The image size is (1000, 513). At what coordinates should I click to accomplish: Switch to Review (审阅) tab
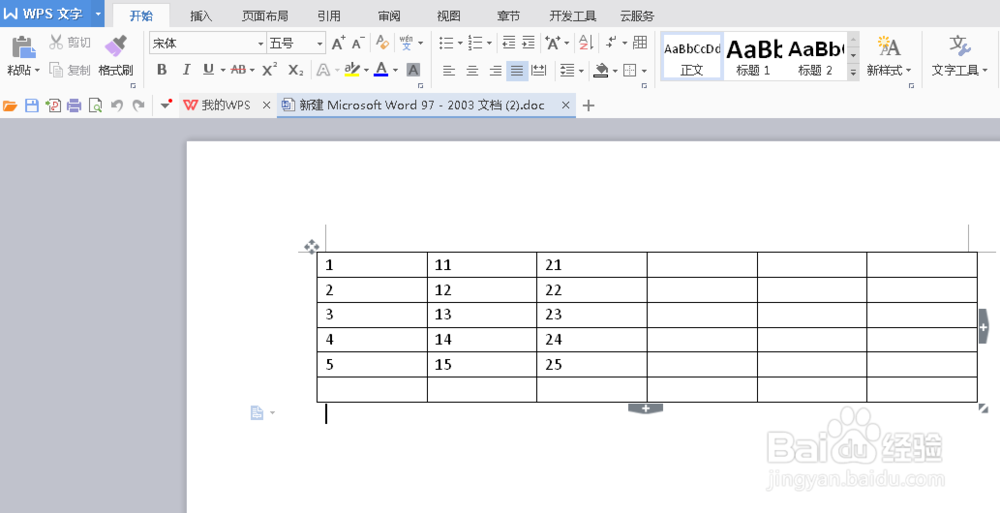pos(389,15)
